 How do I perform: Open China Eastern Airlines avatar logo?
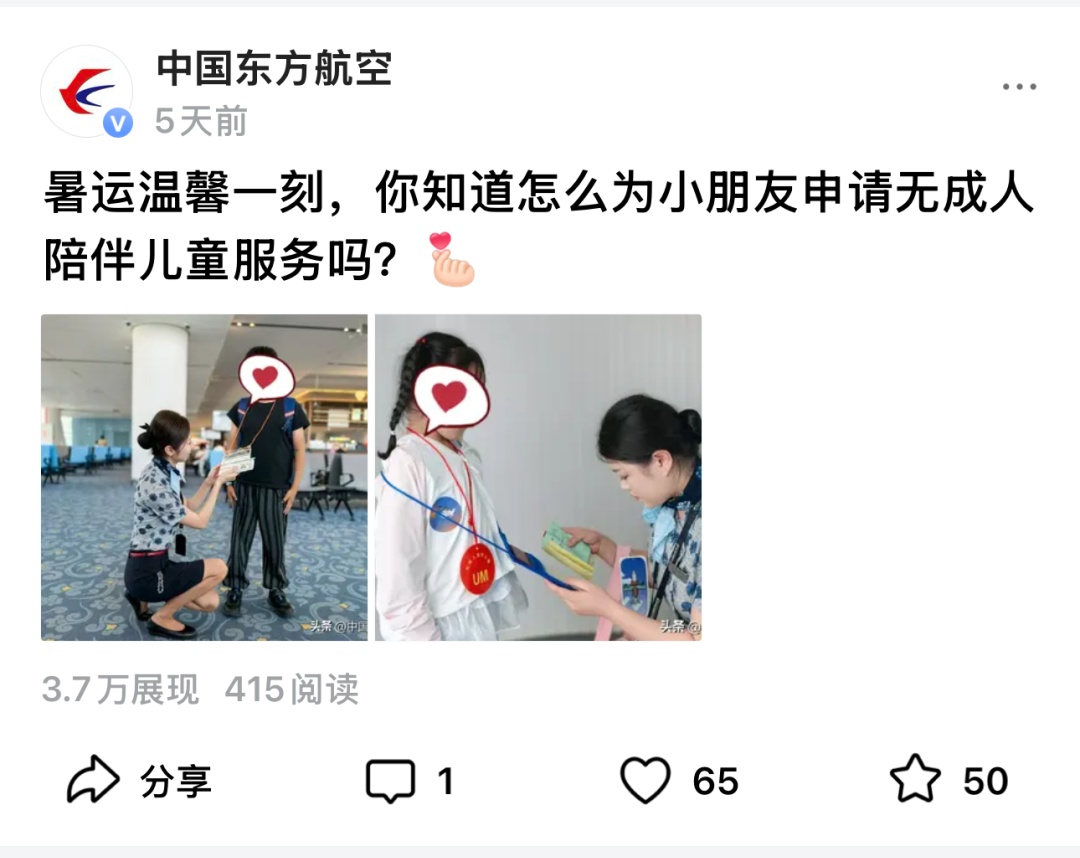tap(87, 91)
